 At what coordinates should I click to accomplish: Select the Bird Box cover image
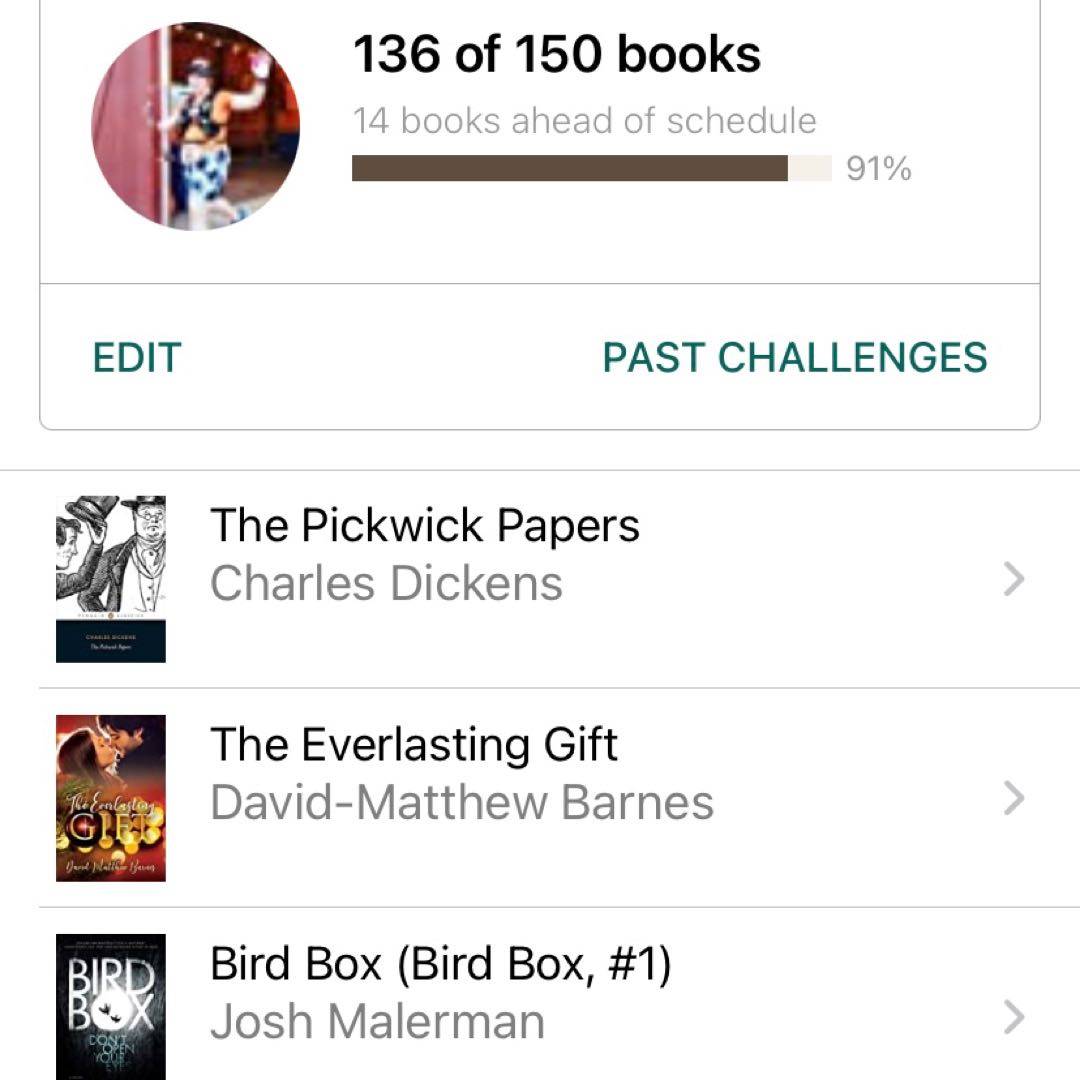coord(111,1006)
